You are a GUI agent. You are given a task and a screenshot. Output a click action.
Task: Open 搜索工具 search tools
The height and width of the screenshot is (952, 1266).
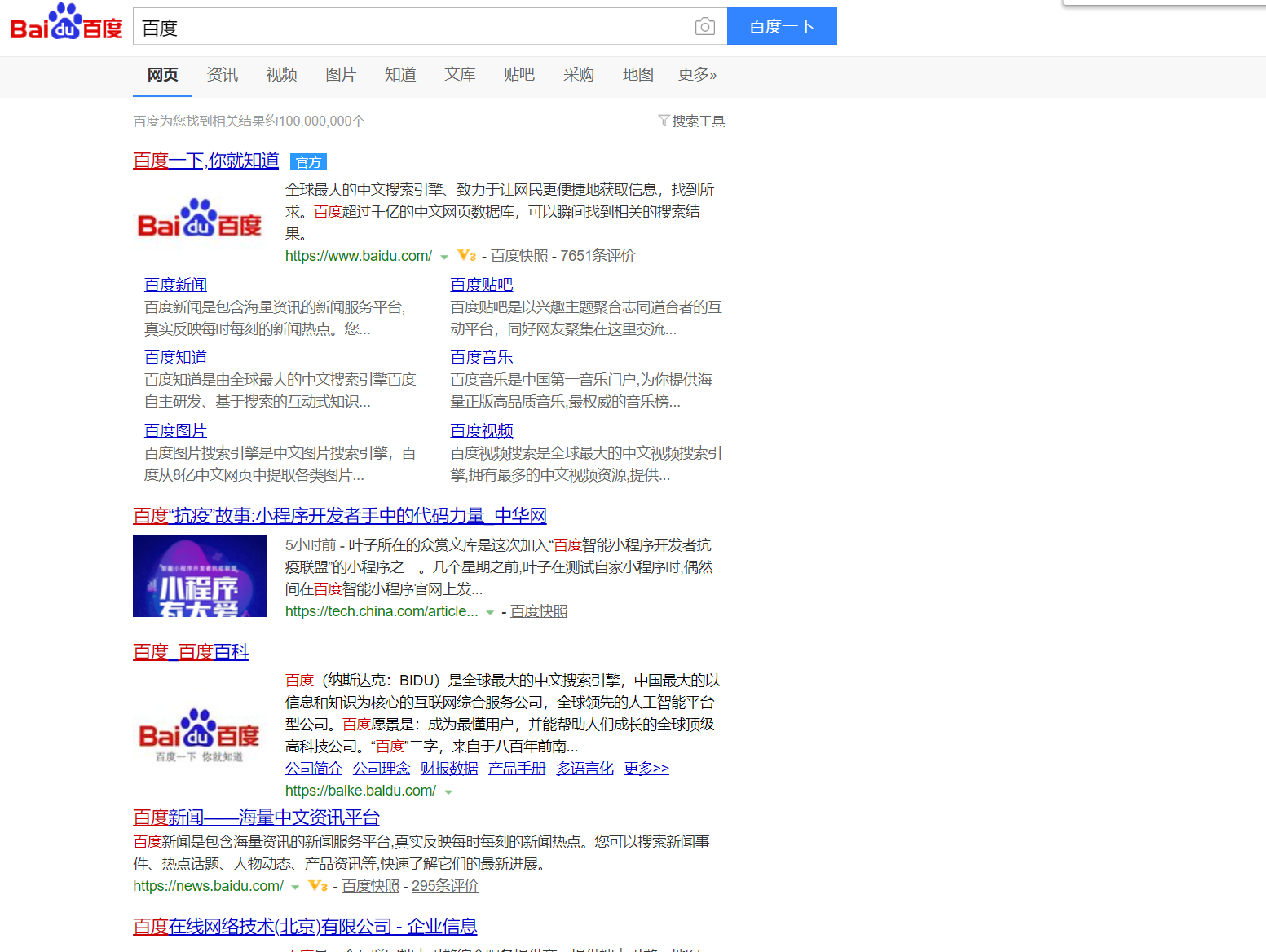pyautogui.click(x=691, y=121)
